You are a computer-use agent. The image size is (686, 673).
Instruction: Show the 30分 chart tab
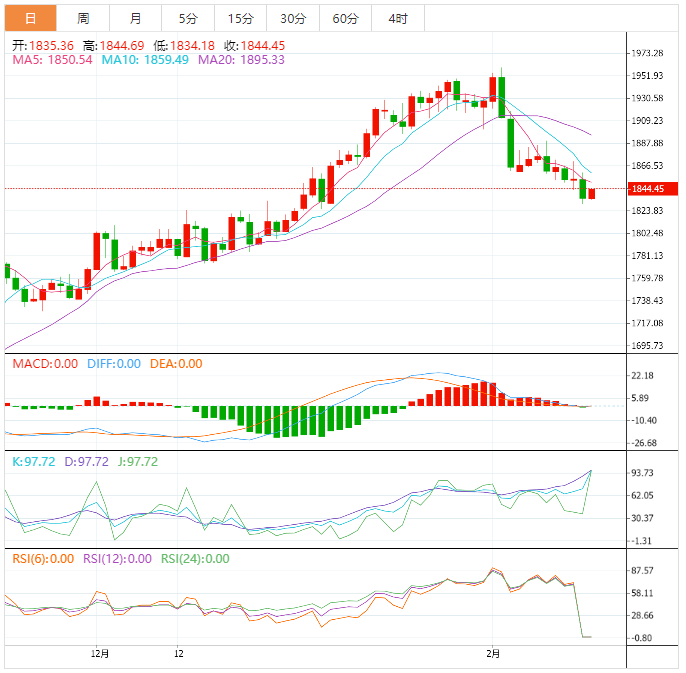[x=293, y=19]
